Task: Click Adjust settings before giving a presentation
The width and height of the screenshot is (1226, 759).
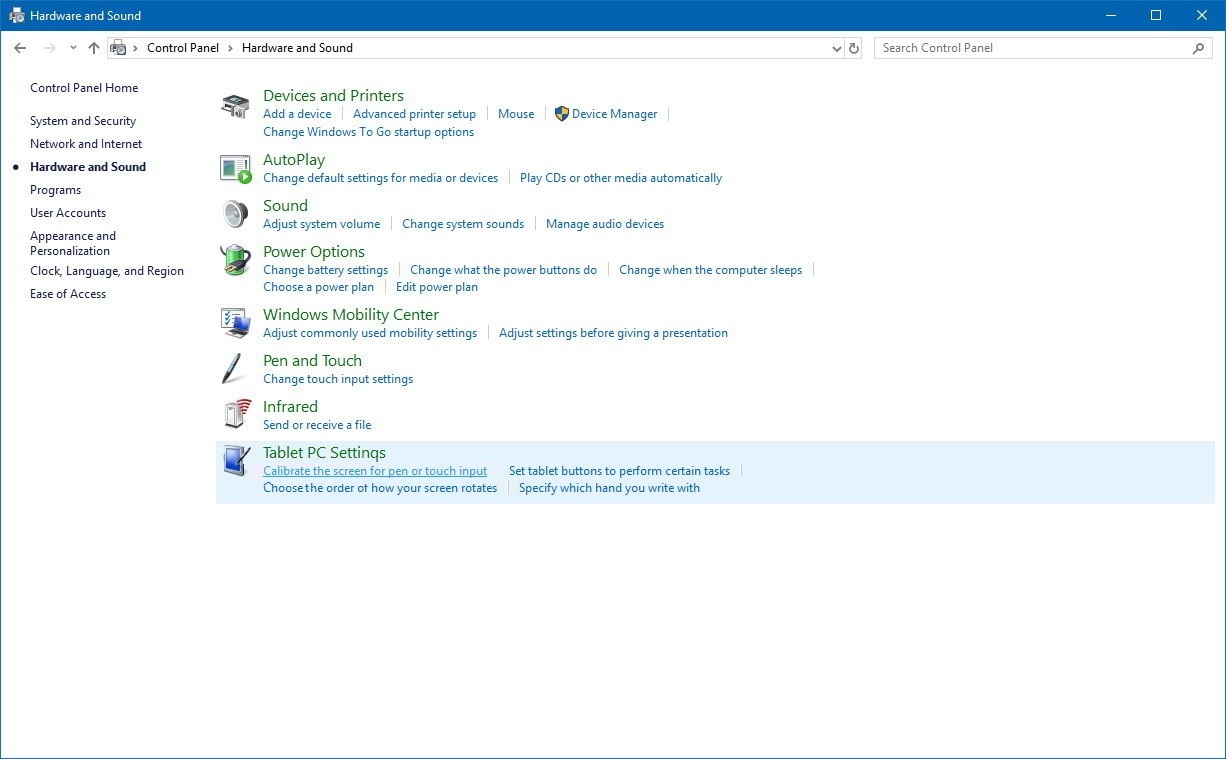Action: click(613, 333)
